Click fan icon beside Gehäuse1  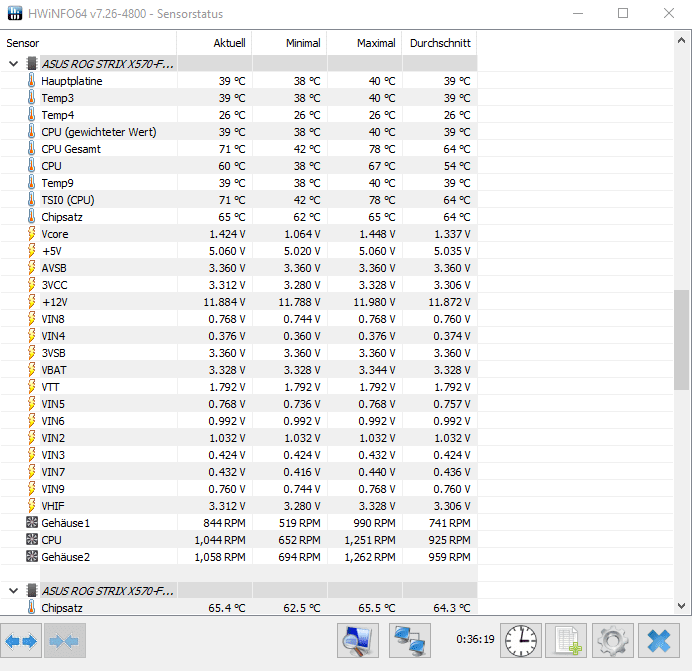(32, 523)
